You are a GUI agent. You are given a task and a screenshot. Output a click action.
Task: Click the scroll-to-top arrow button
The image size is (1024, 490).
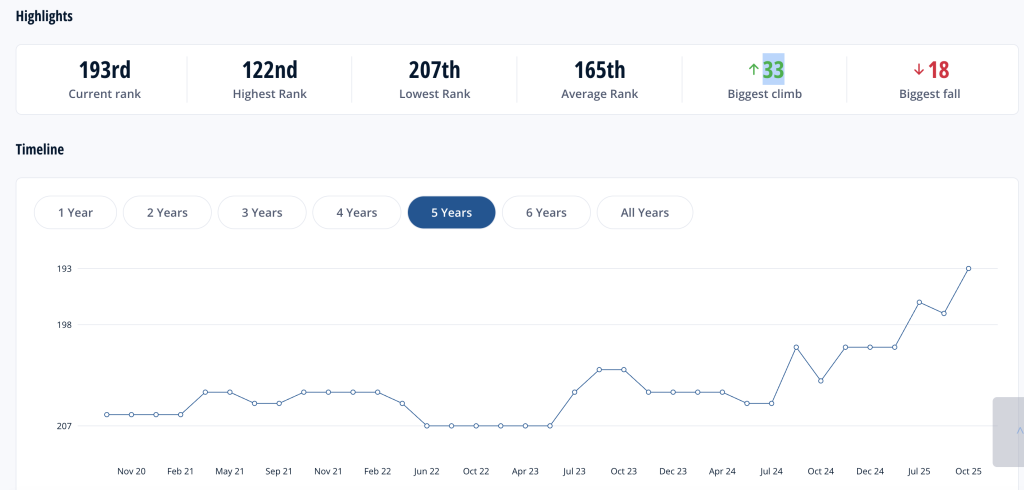pyautogui.click(x=1010, y=432)
